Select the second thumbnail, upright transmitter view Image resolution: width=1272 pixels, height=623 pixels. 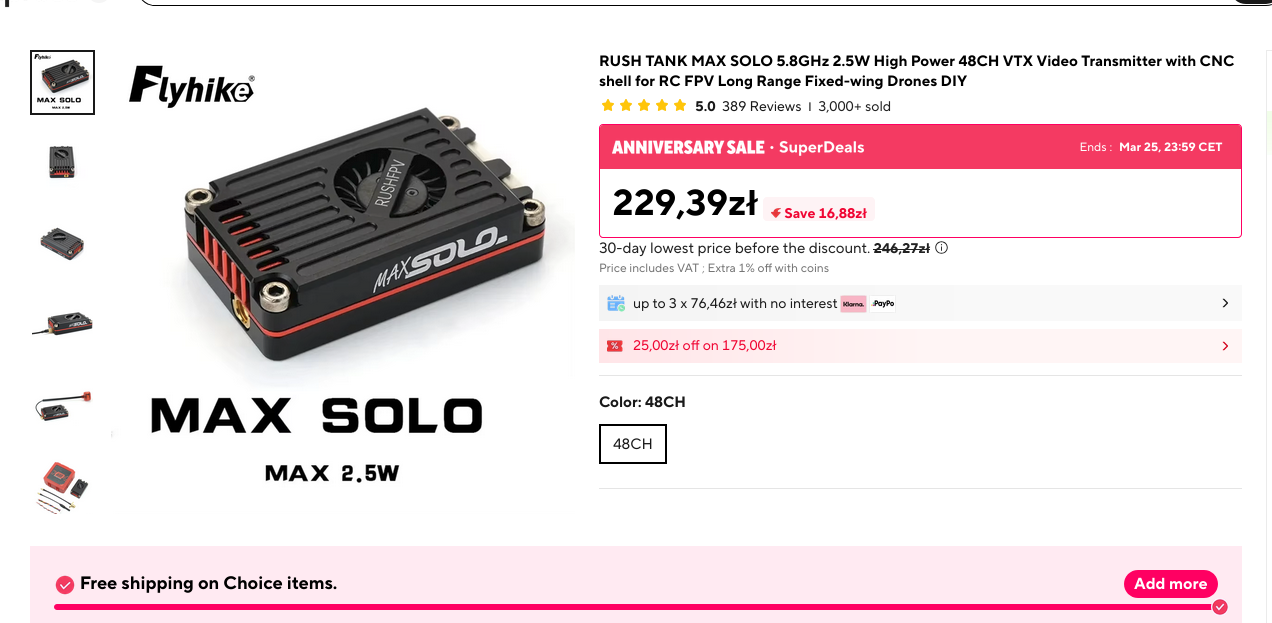click(x=63, y=162)
